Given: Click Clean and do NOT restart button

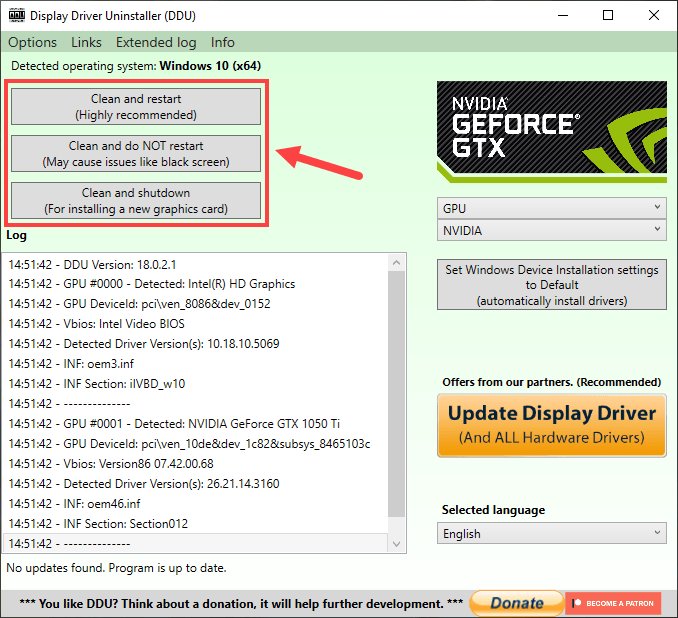Looking at the screenshot, I should coord(136,154).
